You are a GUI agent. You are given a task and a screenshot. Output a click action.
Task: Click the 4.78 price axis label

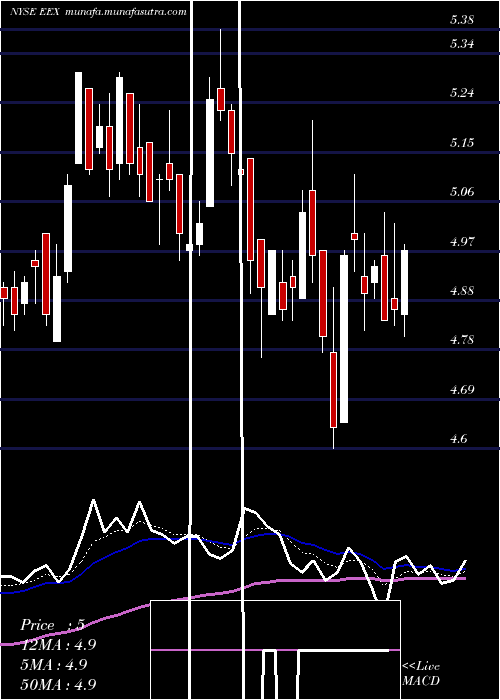(x=462, y=340)
